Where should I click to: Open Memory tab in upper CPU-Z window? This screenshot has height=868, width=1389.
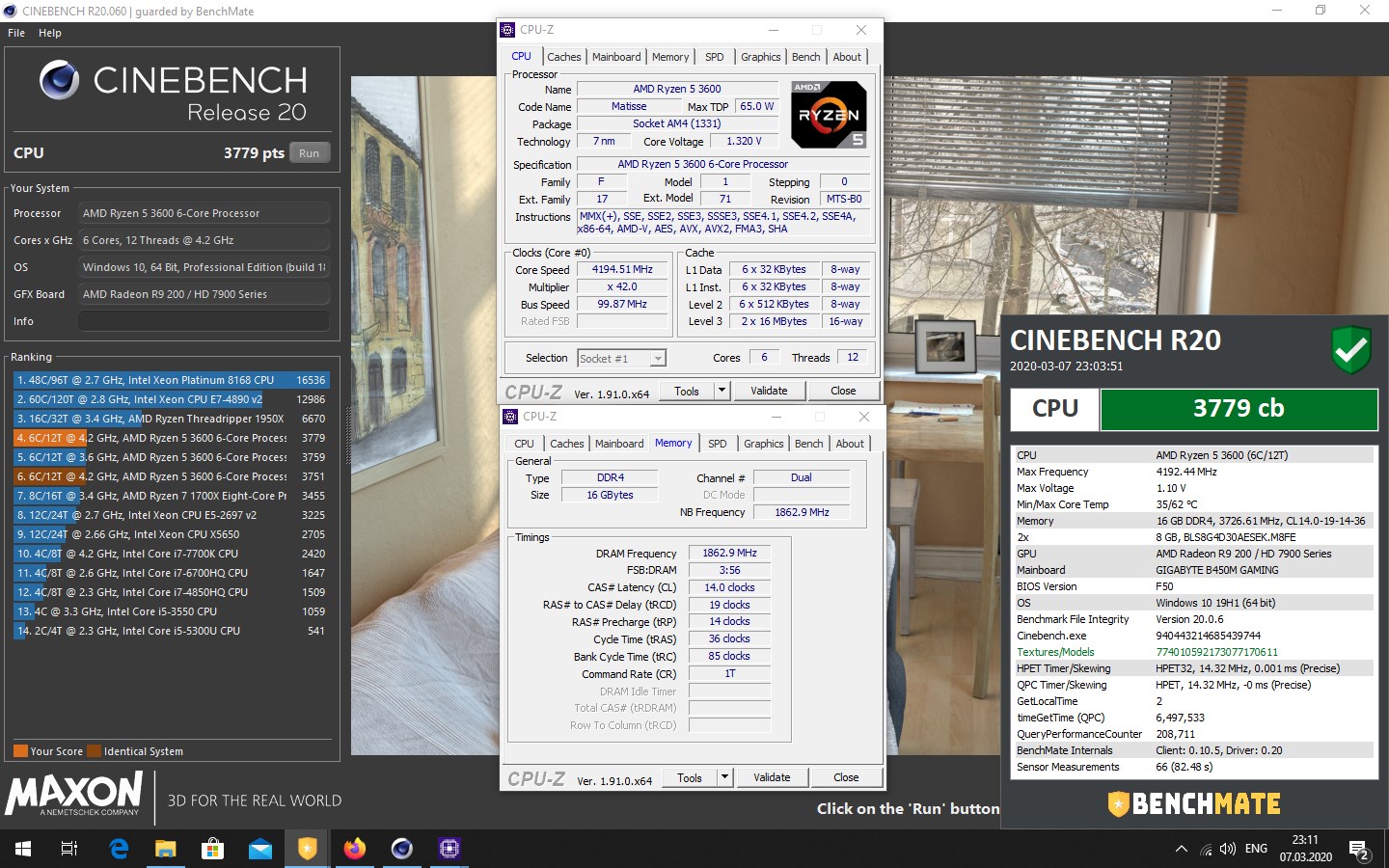pos(670,57)
